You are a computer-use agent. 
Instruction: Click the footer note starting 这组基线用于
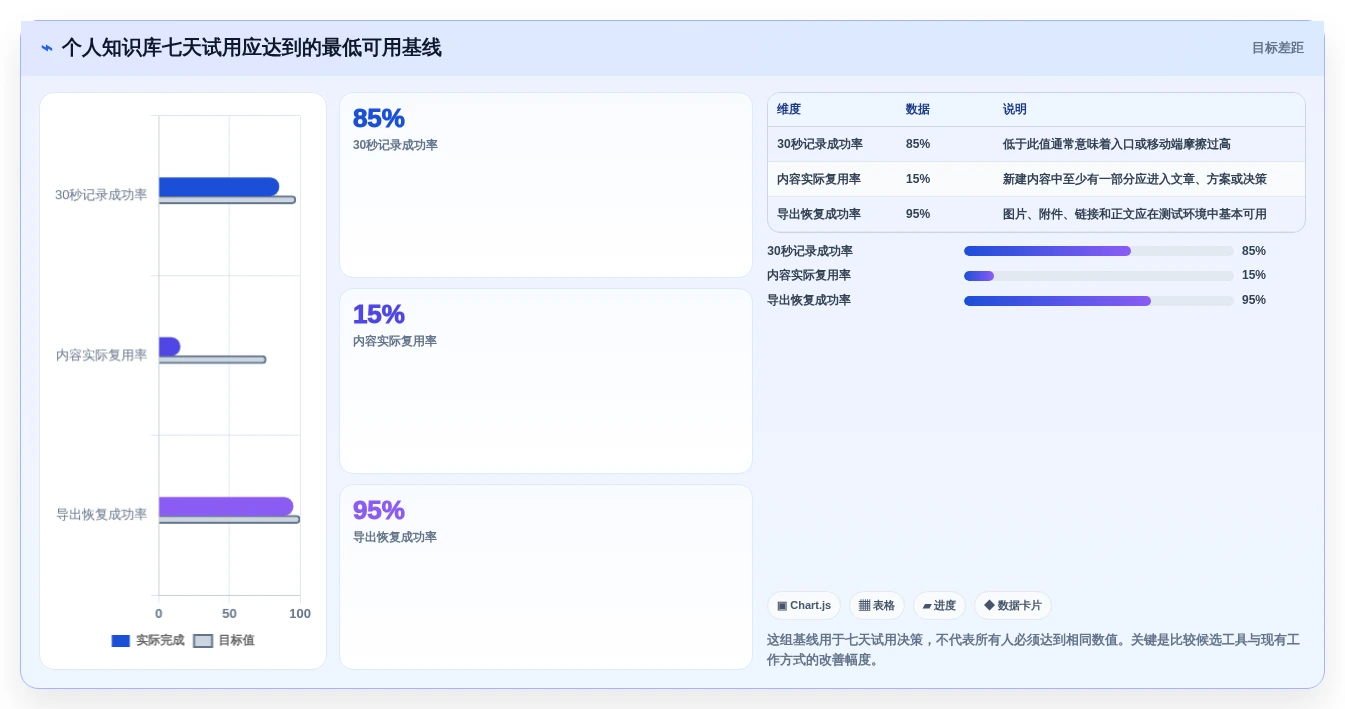(x=1033, y=650)
